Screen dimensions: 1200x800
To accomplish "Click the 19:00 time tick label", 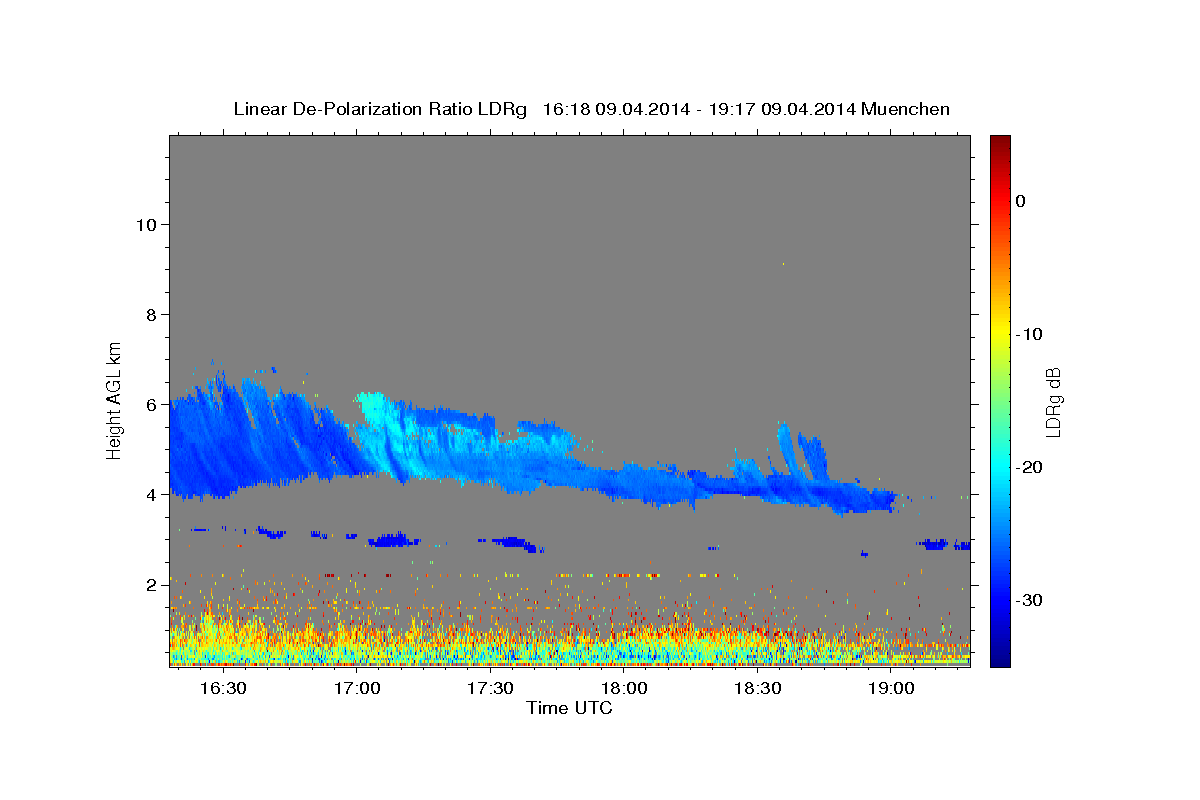I will tap(891, 689).
